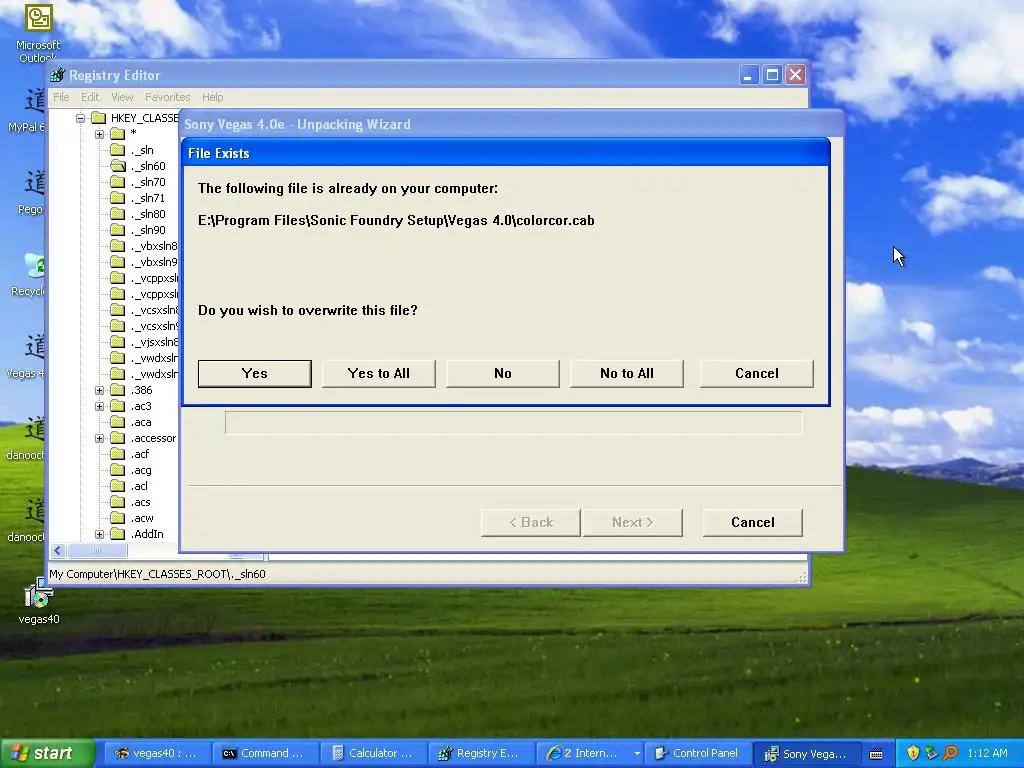The width and height of the screenshot is (1024, 768).
Task: Click the ._vbxsln9 tree entry
Action: point(153,262)
